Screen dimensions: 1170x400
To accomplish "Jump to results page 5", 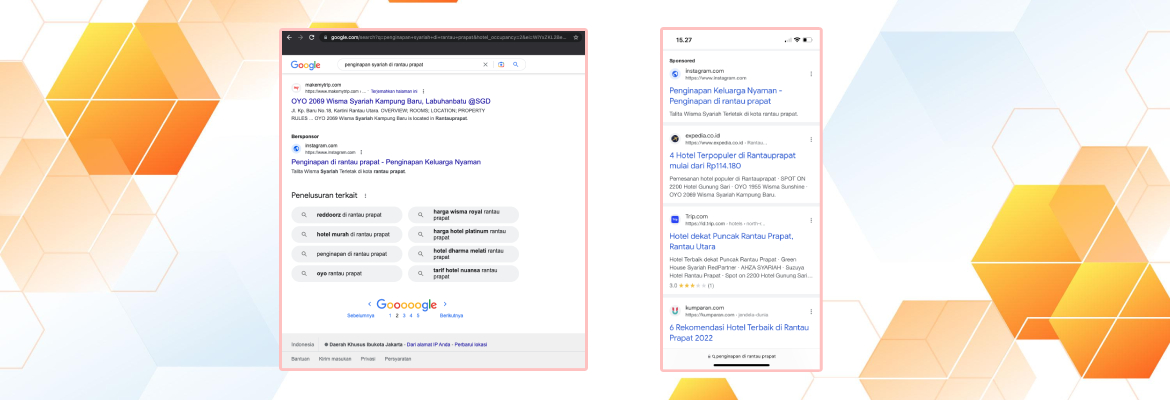I will [x=418, y=316].
